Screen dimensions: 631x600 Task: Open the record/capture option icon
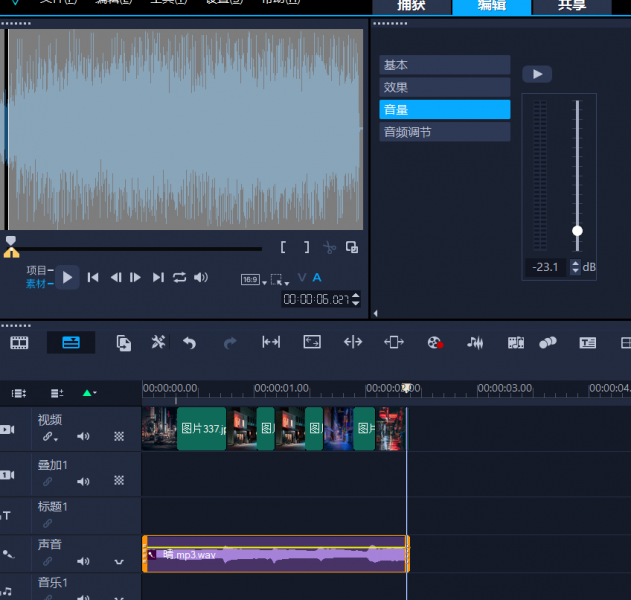click(435, 343)
